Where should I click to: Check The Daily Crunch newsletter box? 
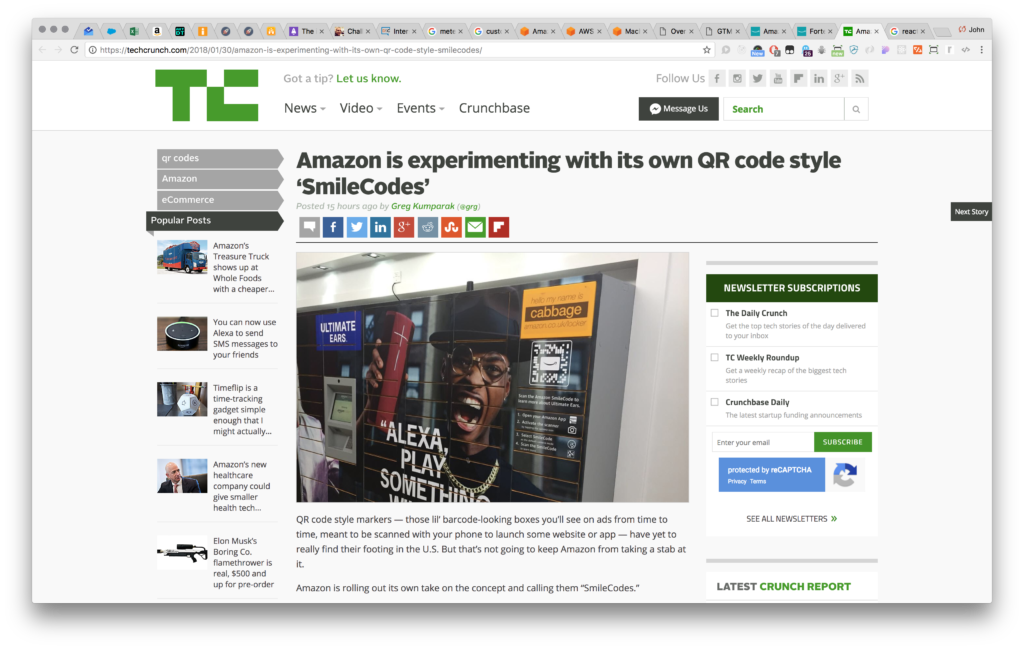click(x=714, y=313)
